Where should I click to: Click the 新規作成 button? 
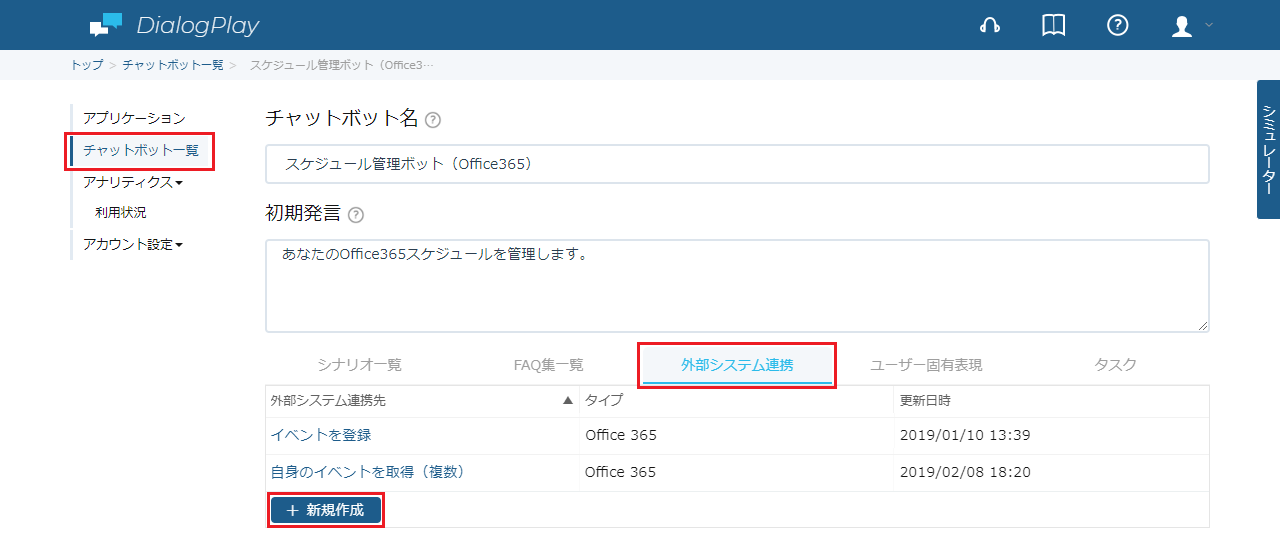(x=325, y=510)
